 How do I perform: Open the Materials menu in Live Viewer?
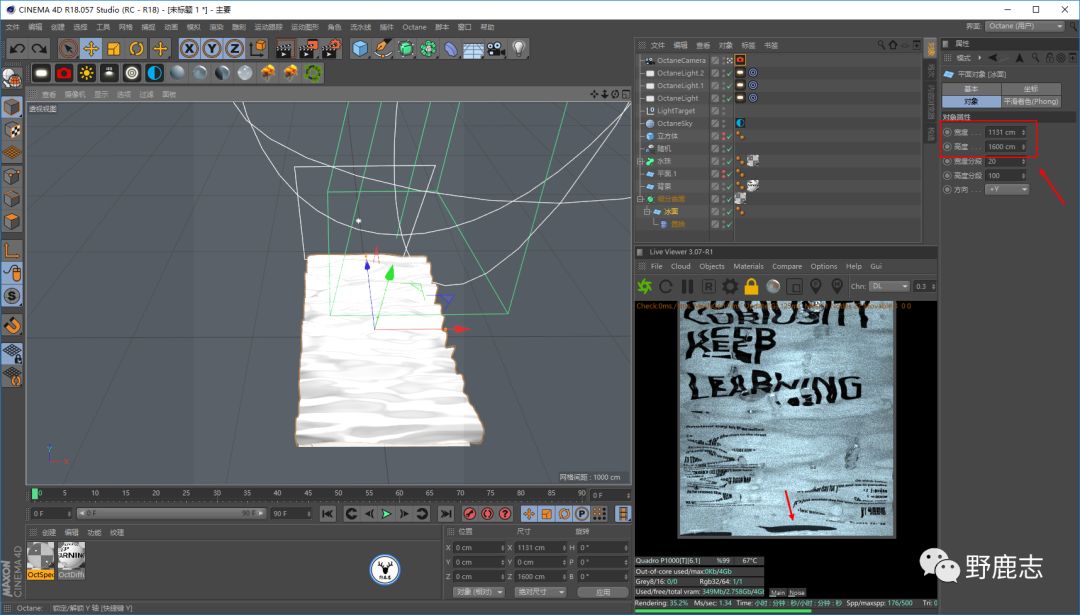pyautogui.click(x=748, y=266)
